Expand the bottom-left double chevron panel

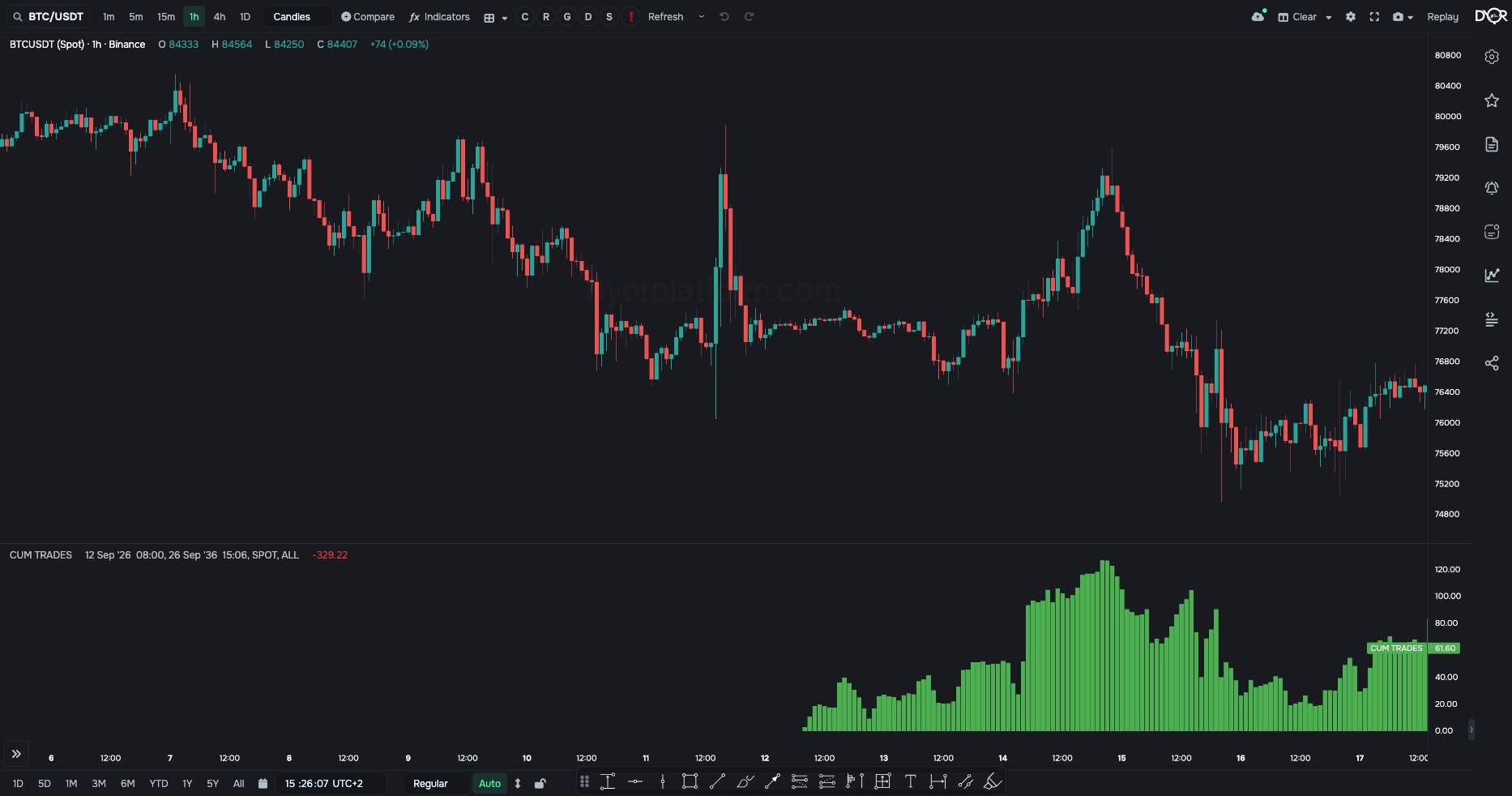tap(16, 755)
